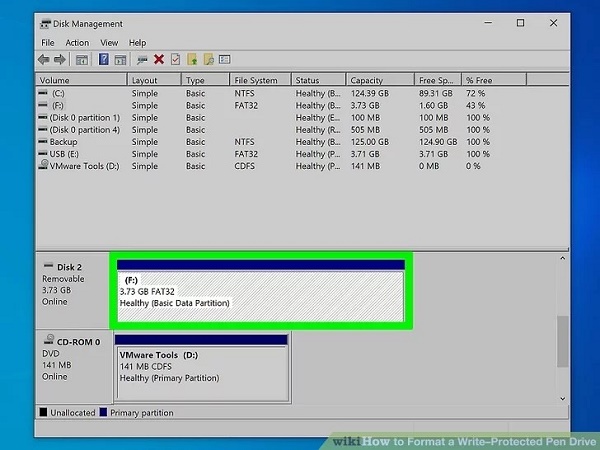Click the folder with green arrow icon
Screen dimensions: 600x450
(192, 59)
